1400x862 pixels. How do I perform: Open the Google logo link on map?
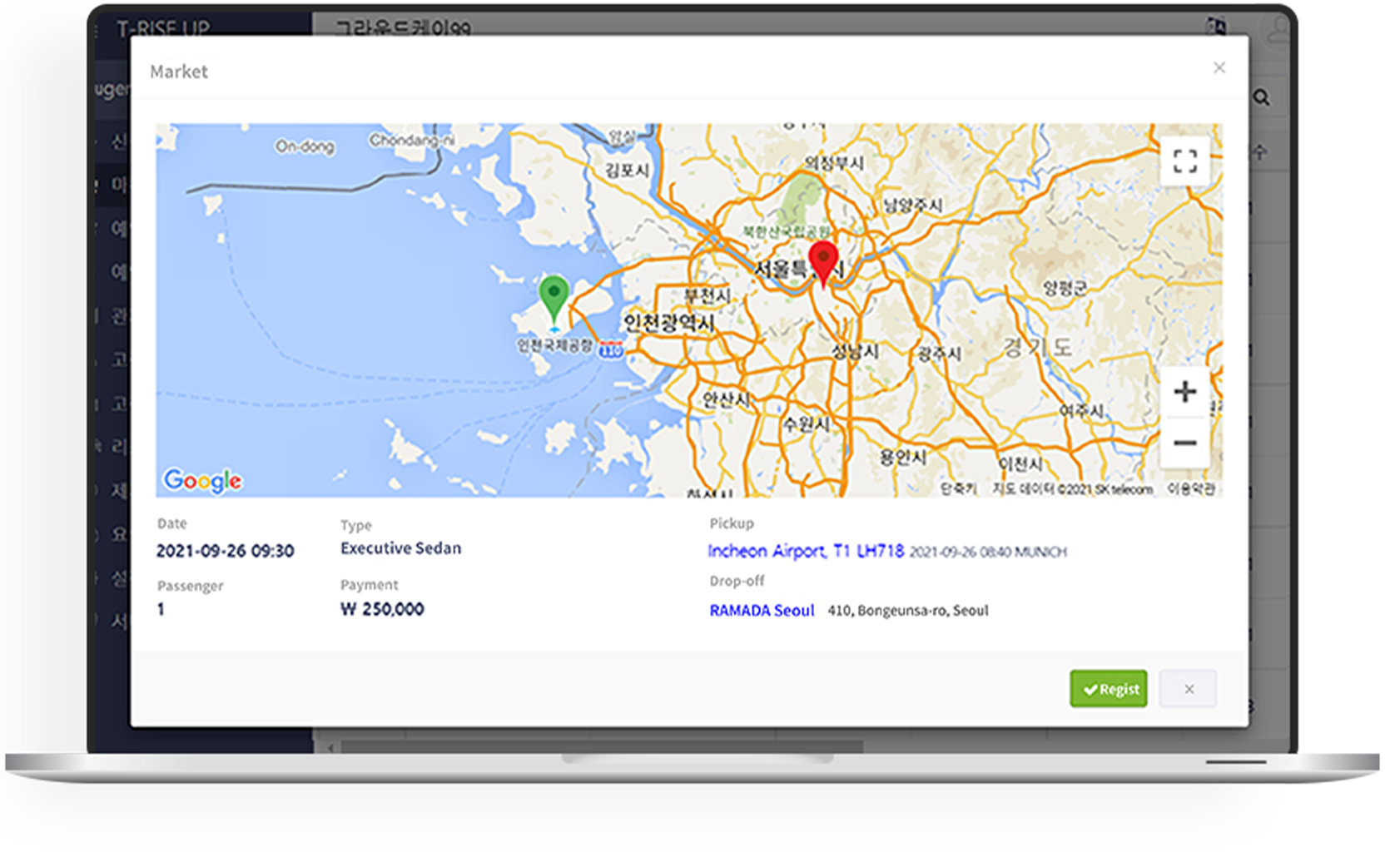tap(202, 480)
